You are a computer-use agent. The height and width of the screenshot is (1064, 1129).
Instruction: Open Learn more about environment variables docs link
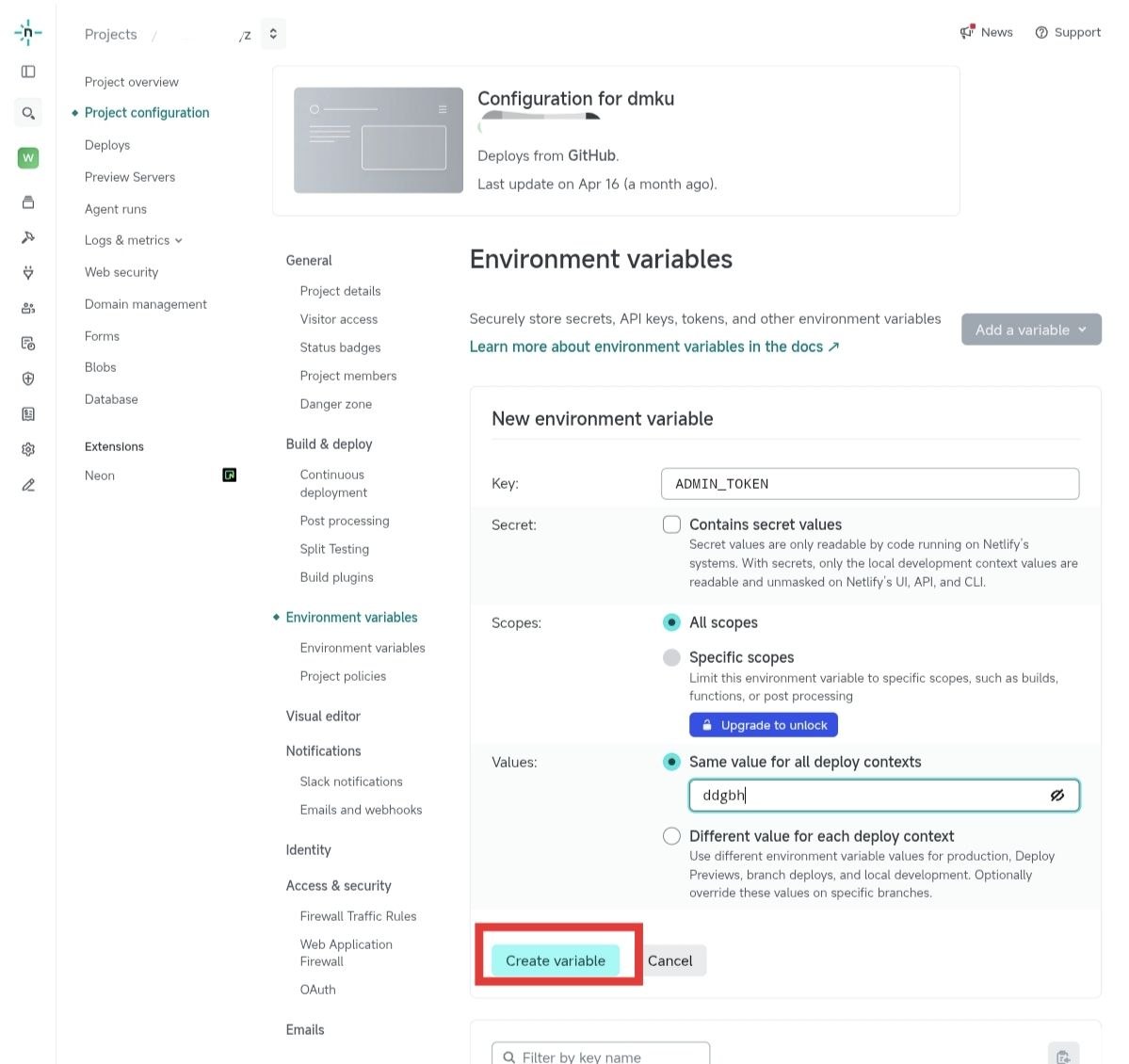click(653, 347)
